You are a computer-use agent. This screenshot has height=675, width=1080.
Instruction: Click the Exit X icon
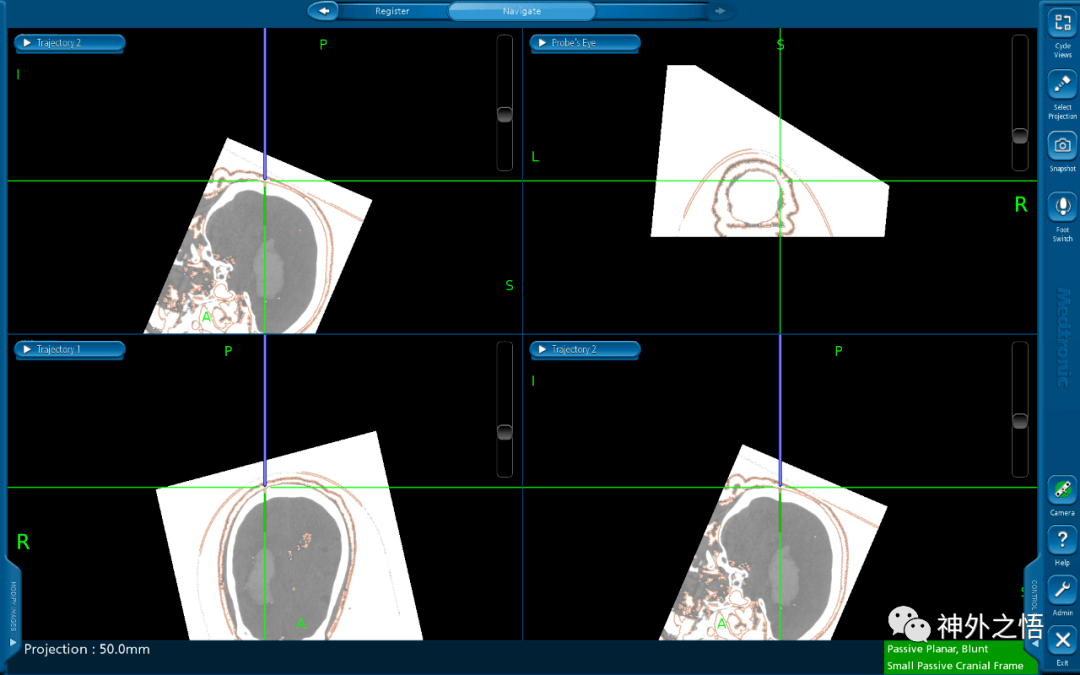tap(1062, 640)
